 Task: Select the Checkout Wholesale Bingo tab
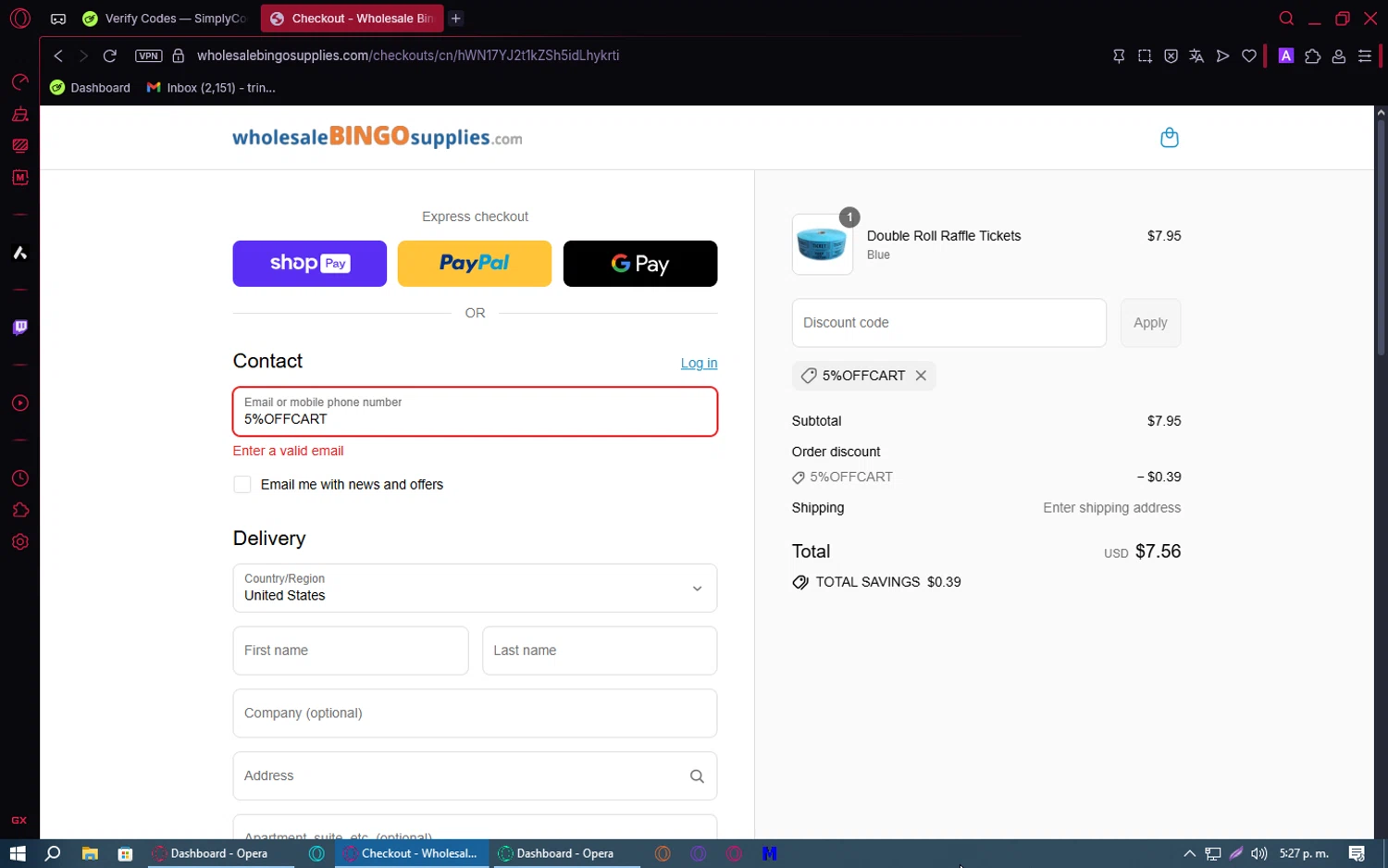[353, 19]
